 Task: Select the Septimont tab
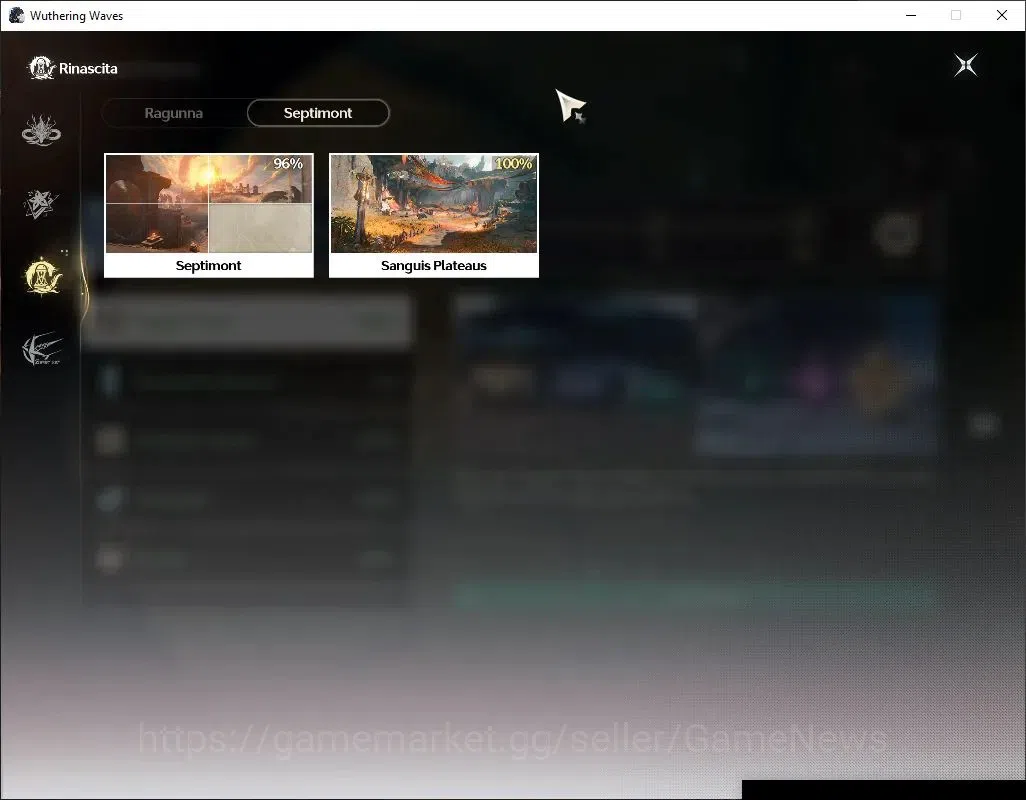(x=318, y=113)
